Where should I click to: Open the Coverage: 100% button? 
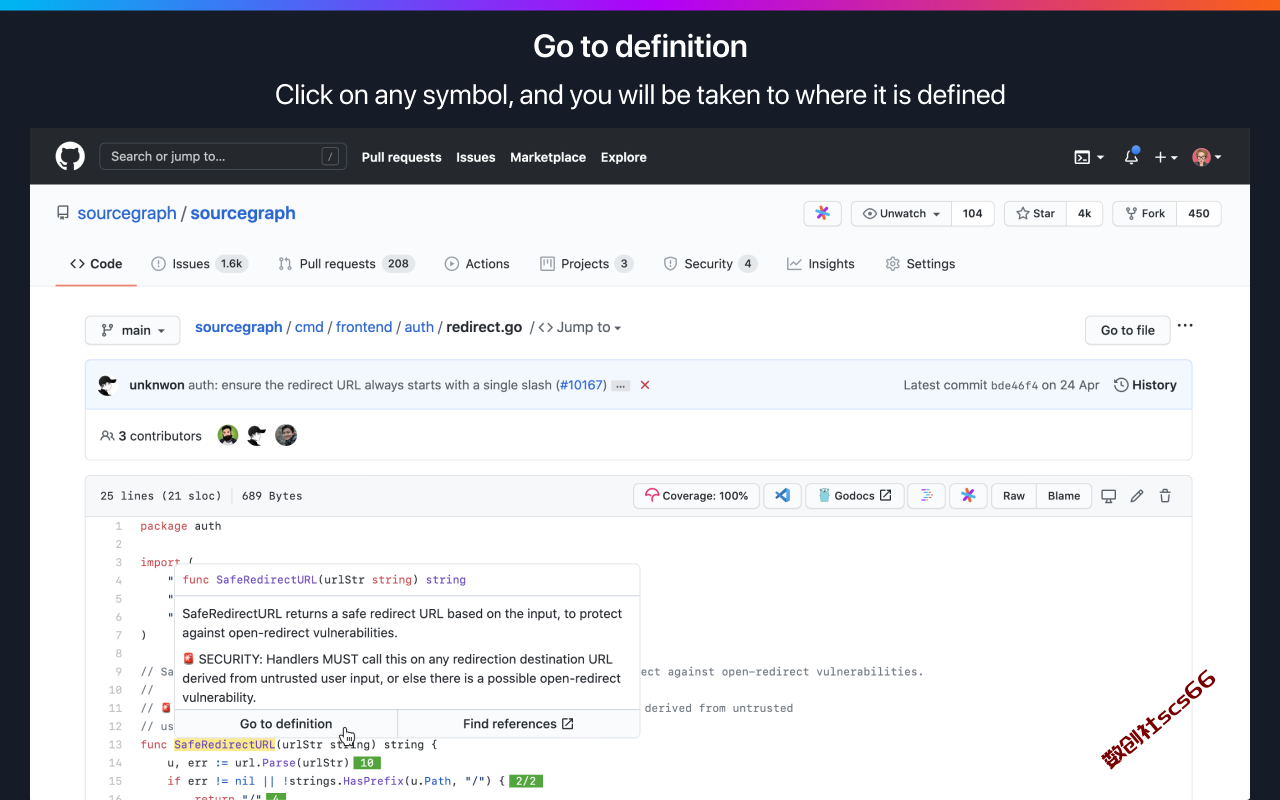pyautogui.click(x=697, y=496)
